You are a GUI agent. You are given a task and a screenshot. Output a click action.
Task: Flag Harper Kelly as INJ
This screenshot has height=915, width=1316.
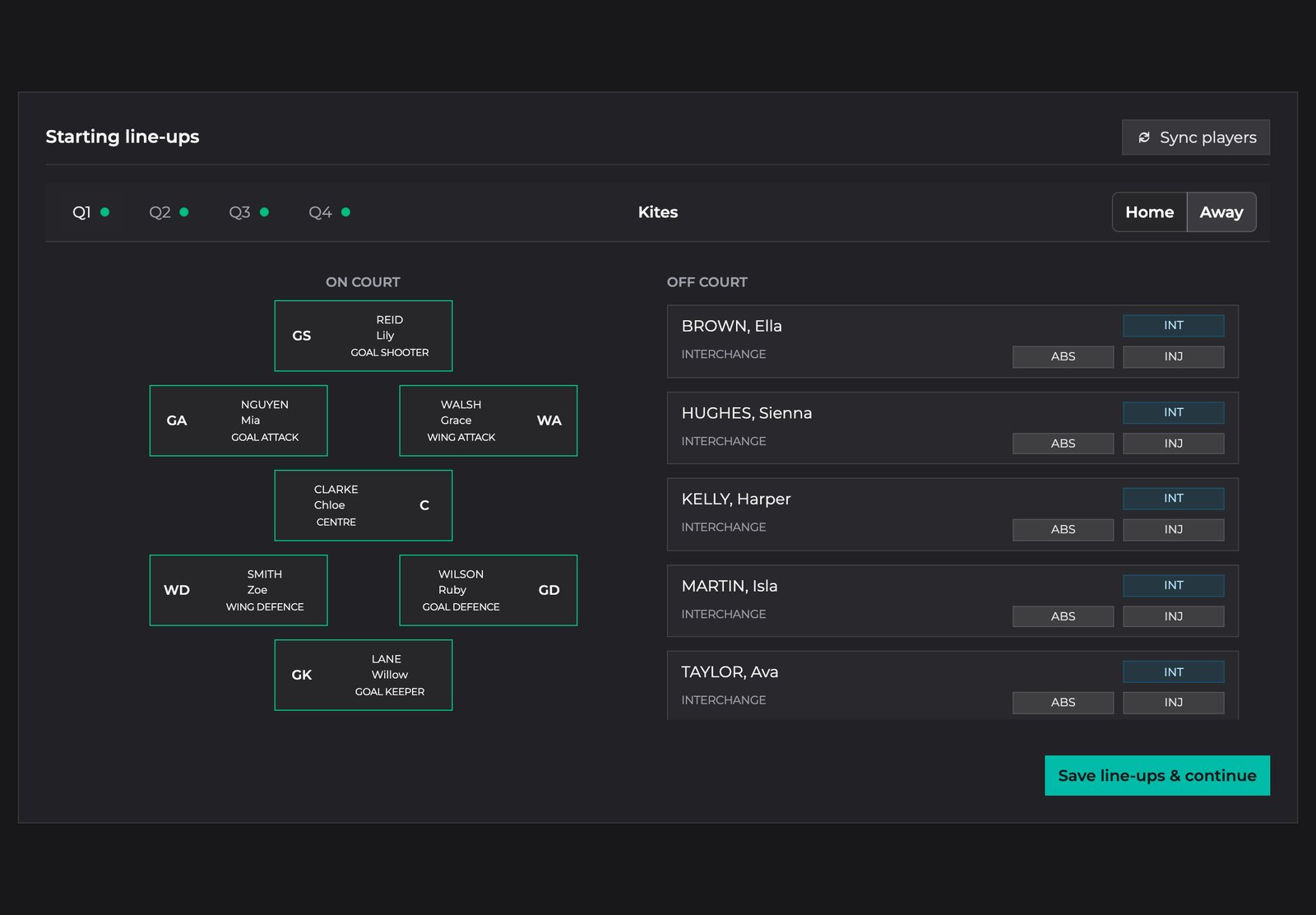pos(1174,529)
